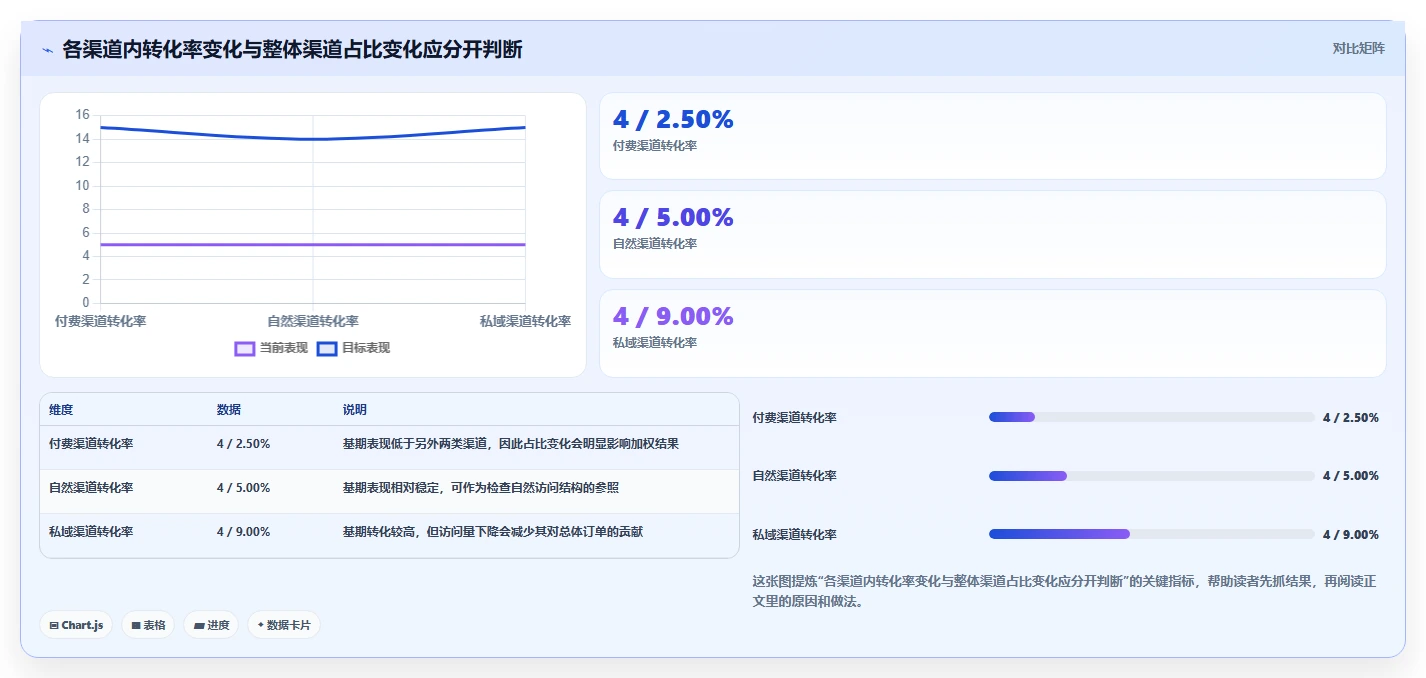Click the table cell reading 4 / 2.50%
Image resolution: width=1426 pixels, height=678 pixels.
click(x=243, y=443)
